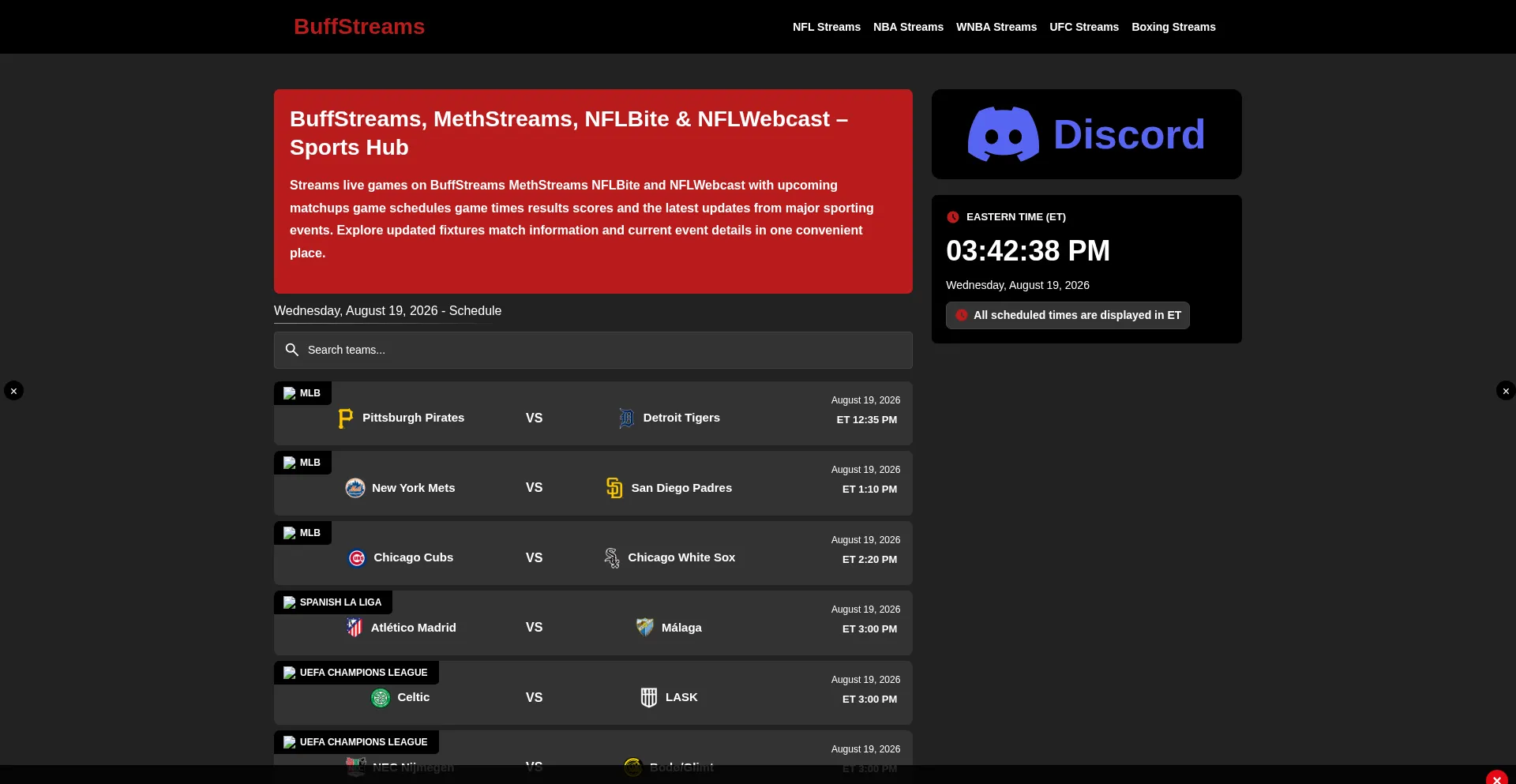Open LASK team name

point(681,697)
